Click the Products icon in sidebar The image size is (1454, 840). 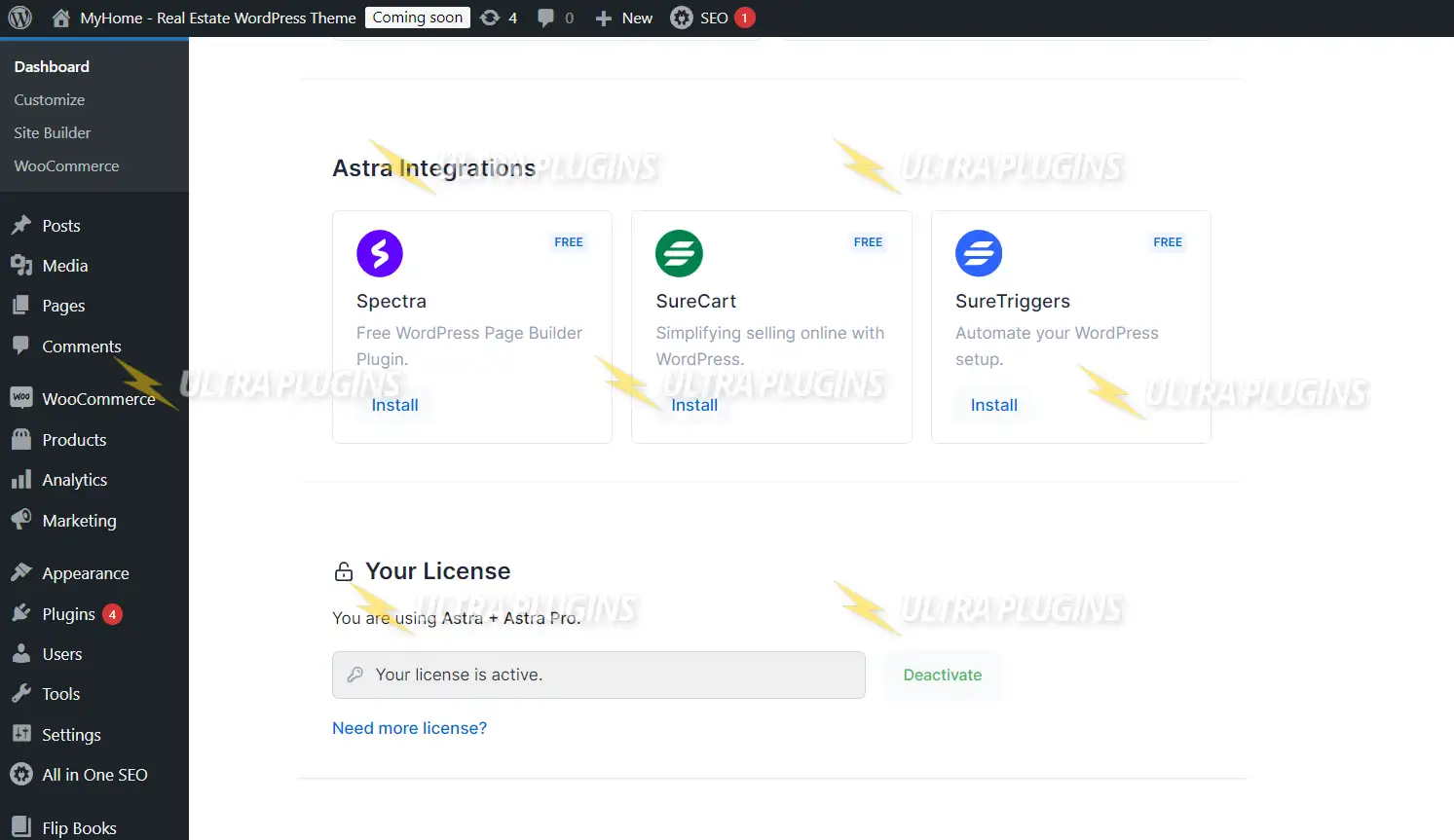(x=21, y=439)
